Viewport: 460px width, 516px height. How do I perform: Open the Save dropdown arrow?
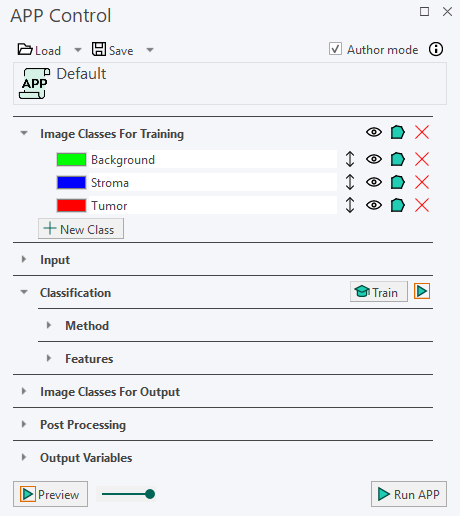150,50
